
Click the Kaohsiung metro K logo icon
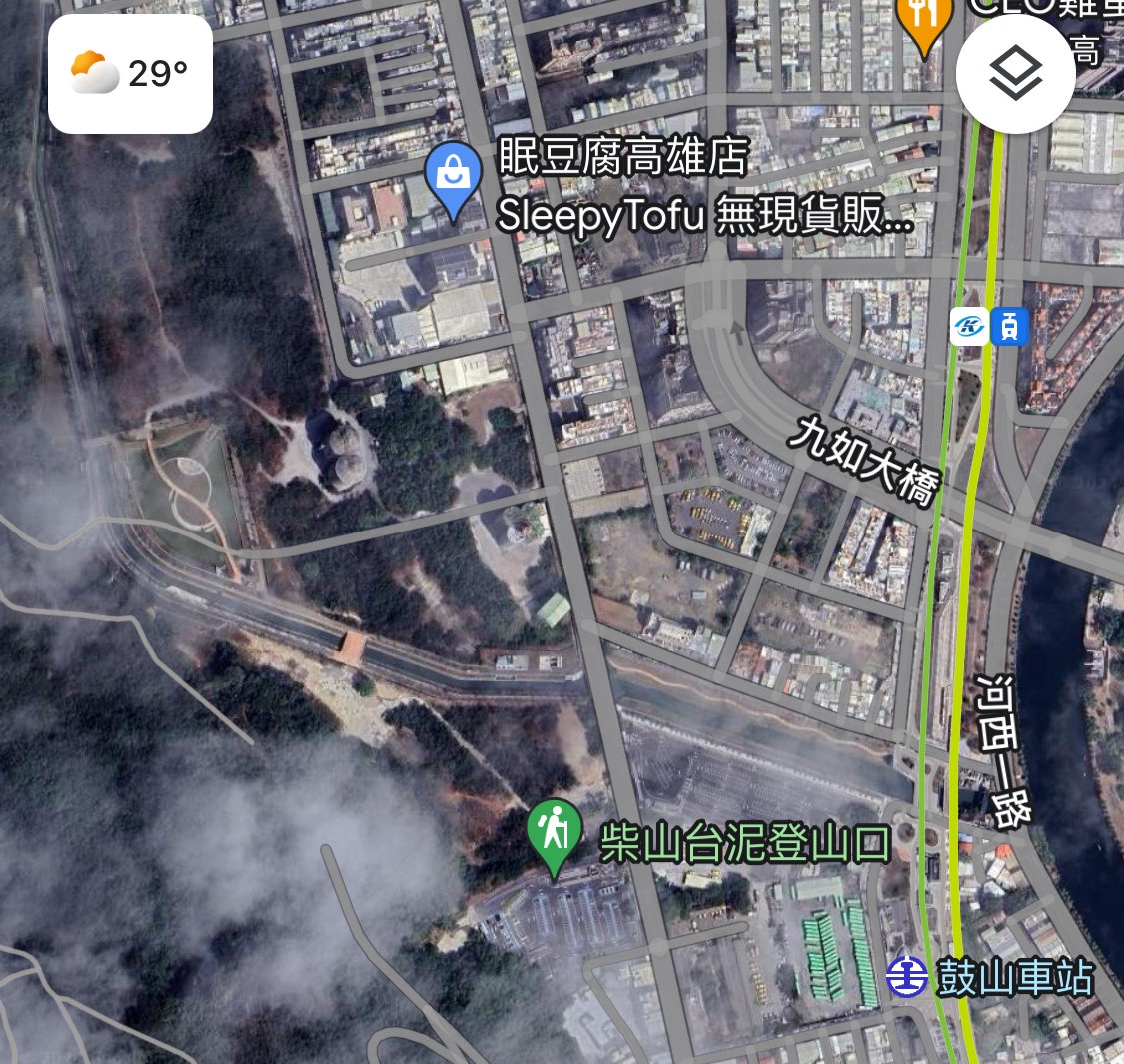click(969, 327)
